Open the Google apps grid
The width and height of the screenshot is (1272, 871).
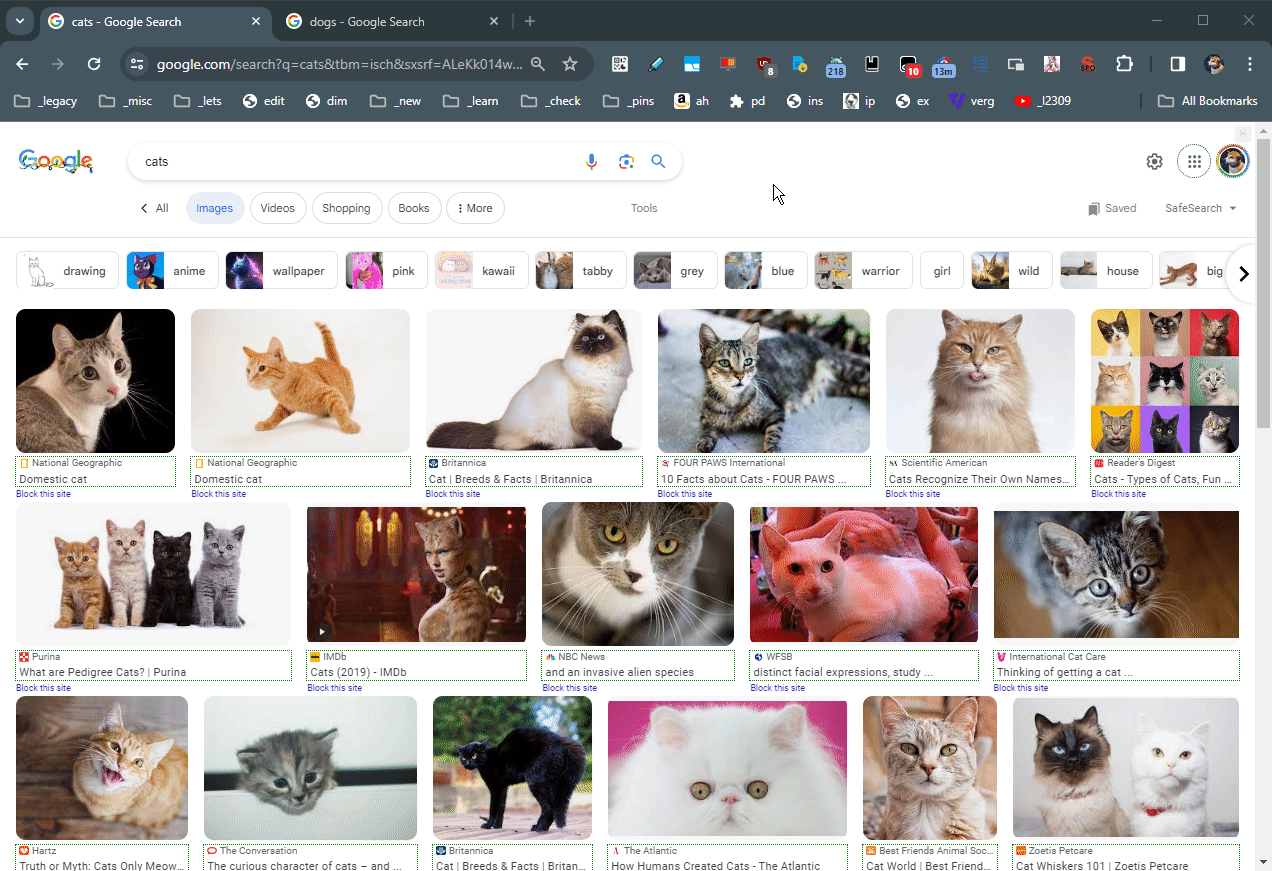1193,162
